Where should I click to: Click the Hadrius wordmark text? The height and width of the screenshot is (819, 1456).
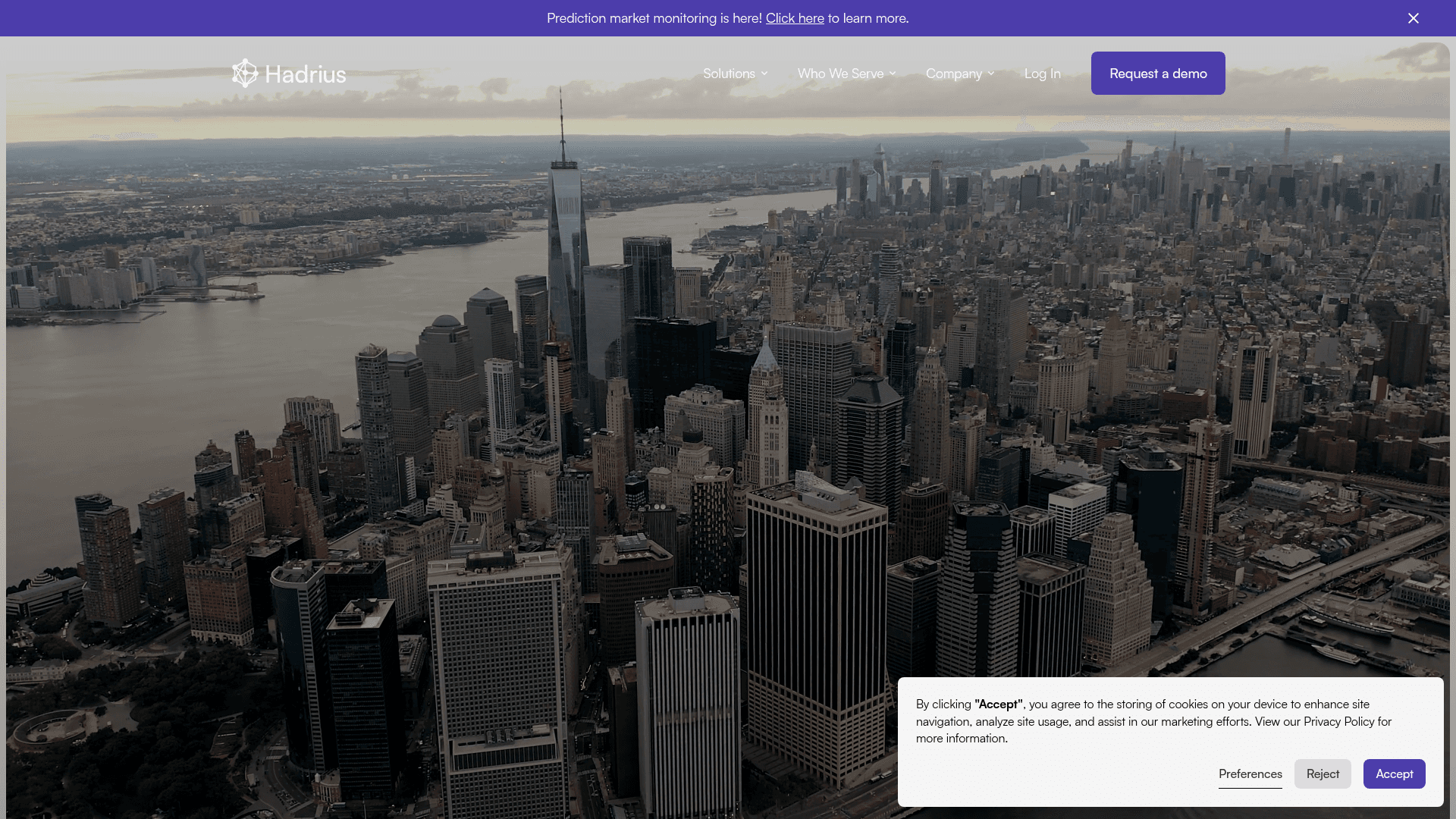[x=306, y=74]
